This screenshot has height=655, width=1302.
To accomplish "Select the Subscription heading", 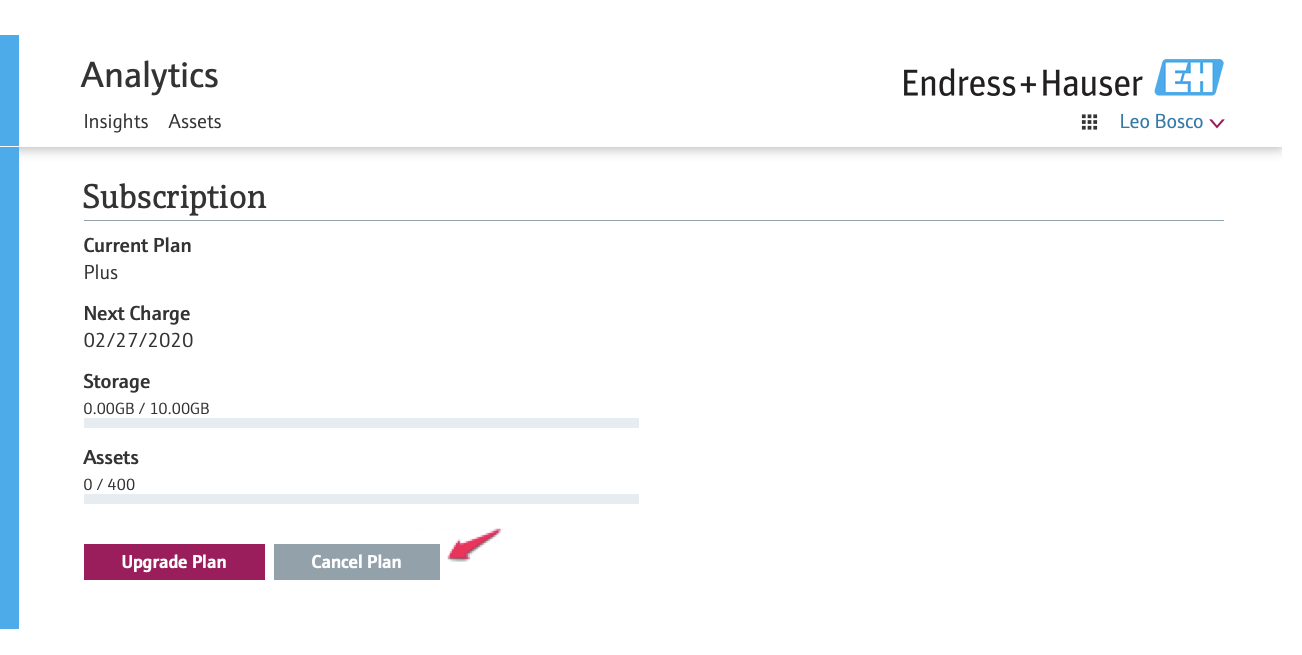I will (x=175, y=197).
